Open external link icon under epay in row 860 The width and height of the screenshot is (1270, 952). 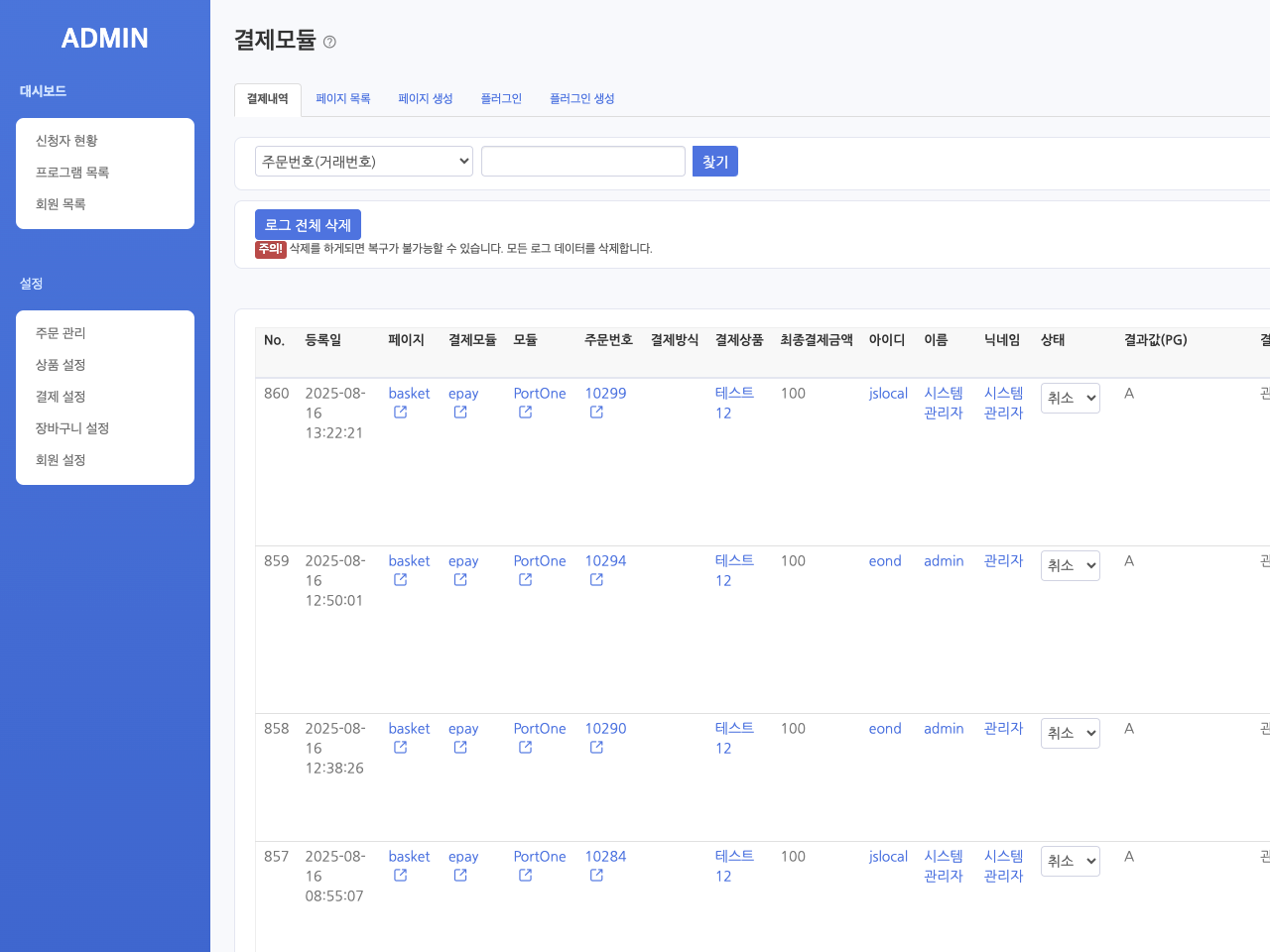coord(460,413)
